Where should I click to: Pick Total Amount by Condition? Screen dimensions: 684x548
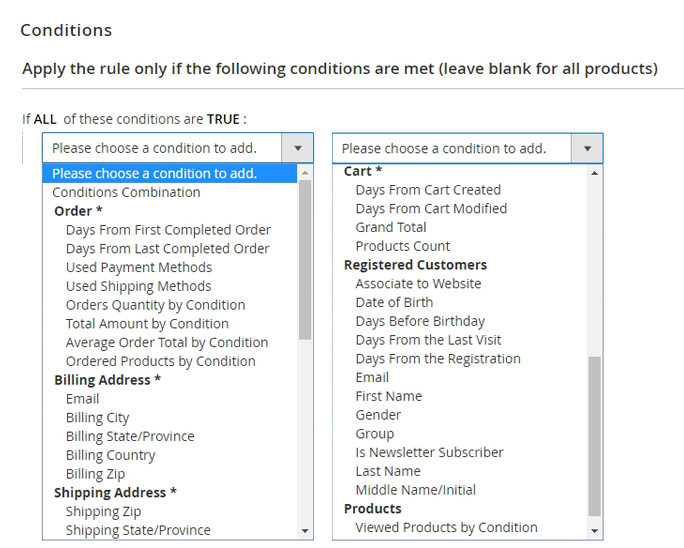point(147,323)
